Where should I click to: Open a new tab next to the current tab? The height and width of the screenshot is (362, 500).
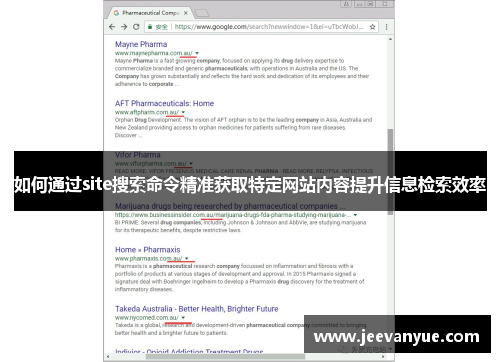coord(201,13)
